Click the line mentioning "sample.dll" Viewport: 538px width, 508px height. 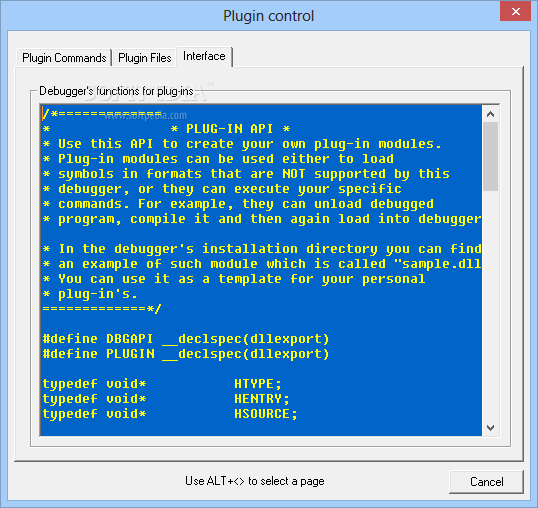coord(262,264)
